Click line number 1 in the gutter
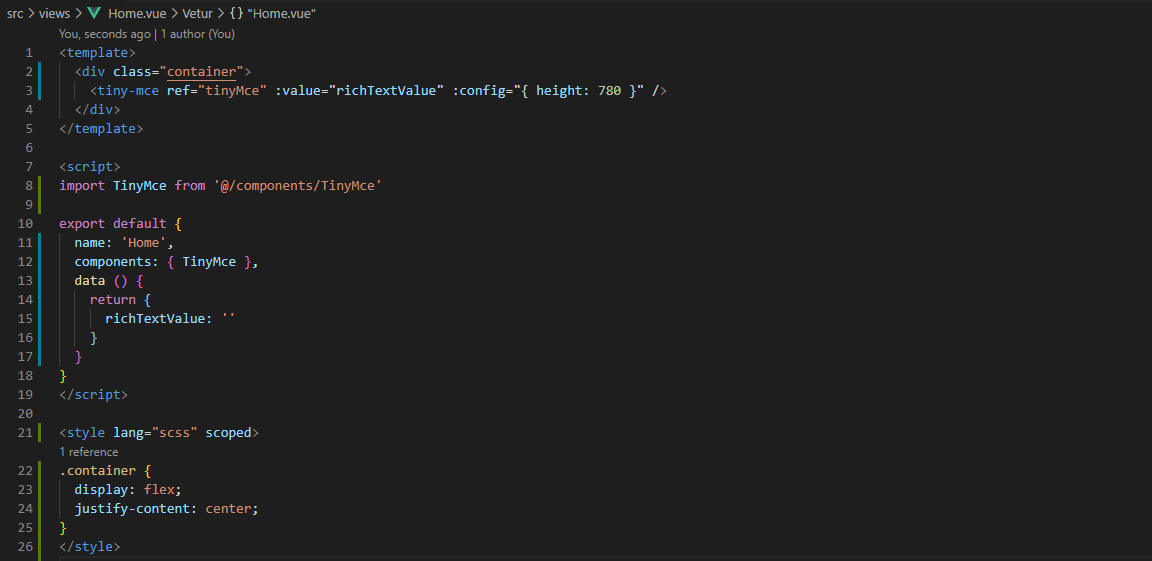 pos(29,52)
